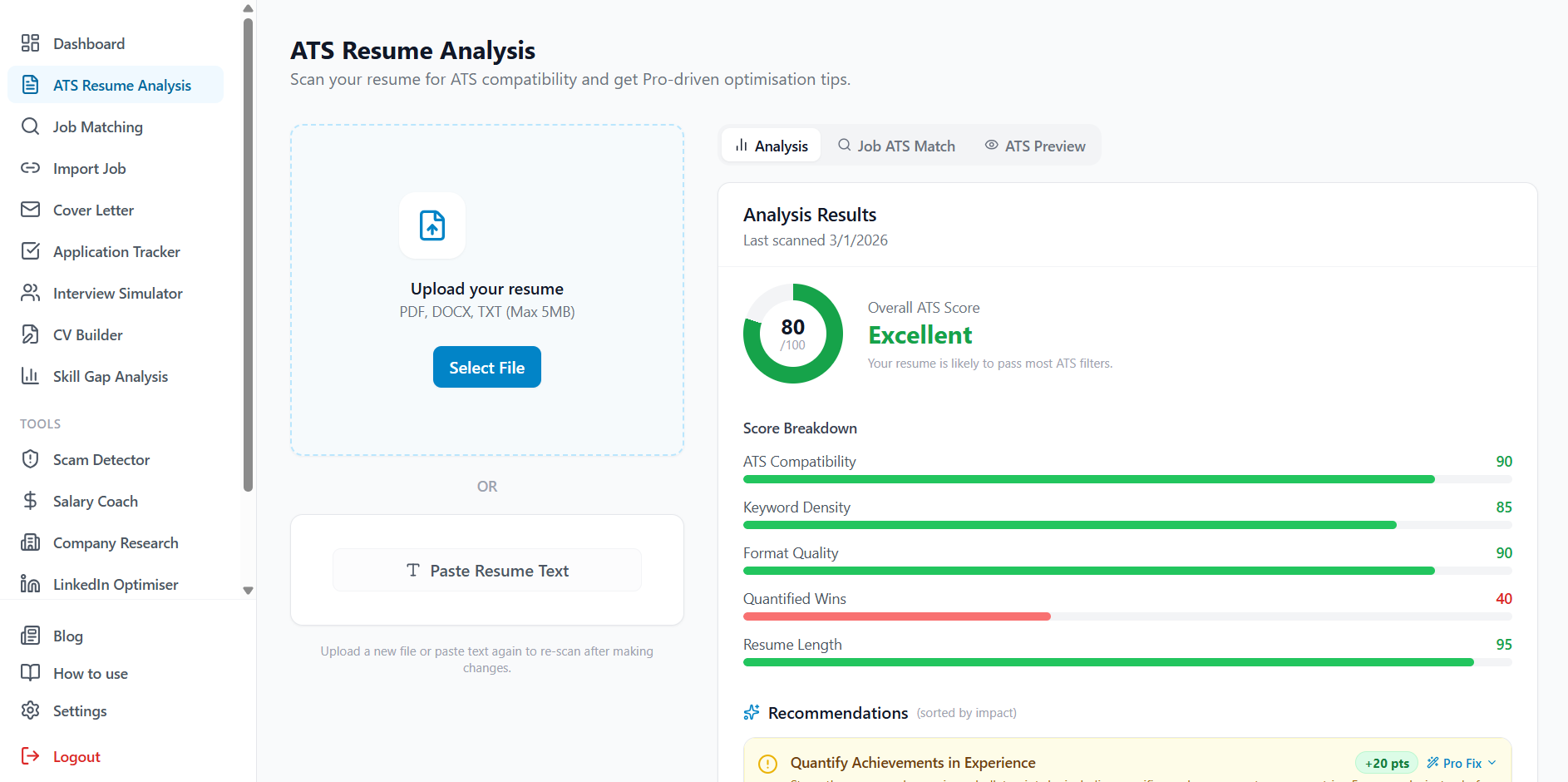This screenshot has width=1568, height=782.
Task: Click the sparkle icon beside Recommendations
Action: (x=752, y=712)
